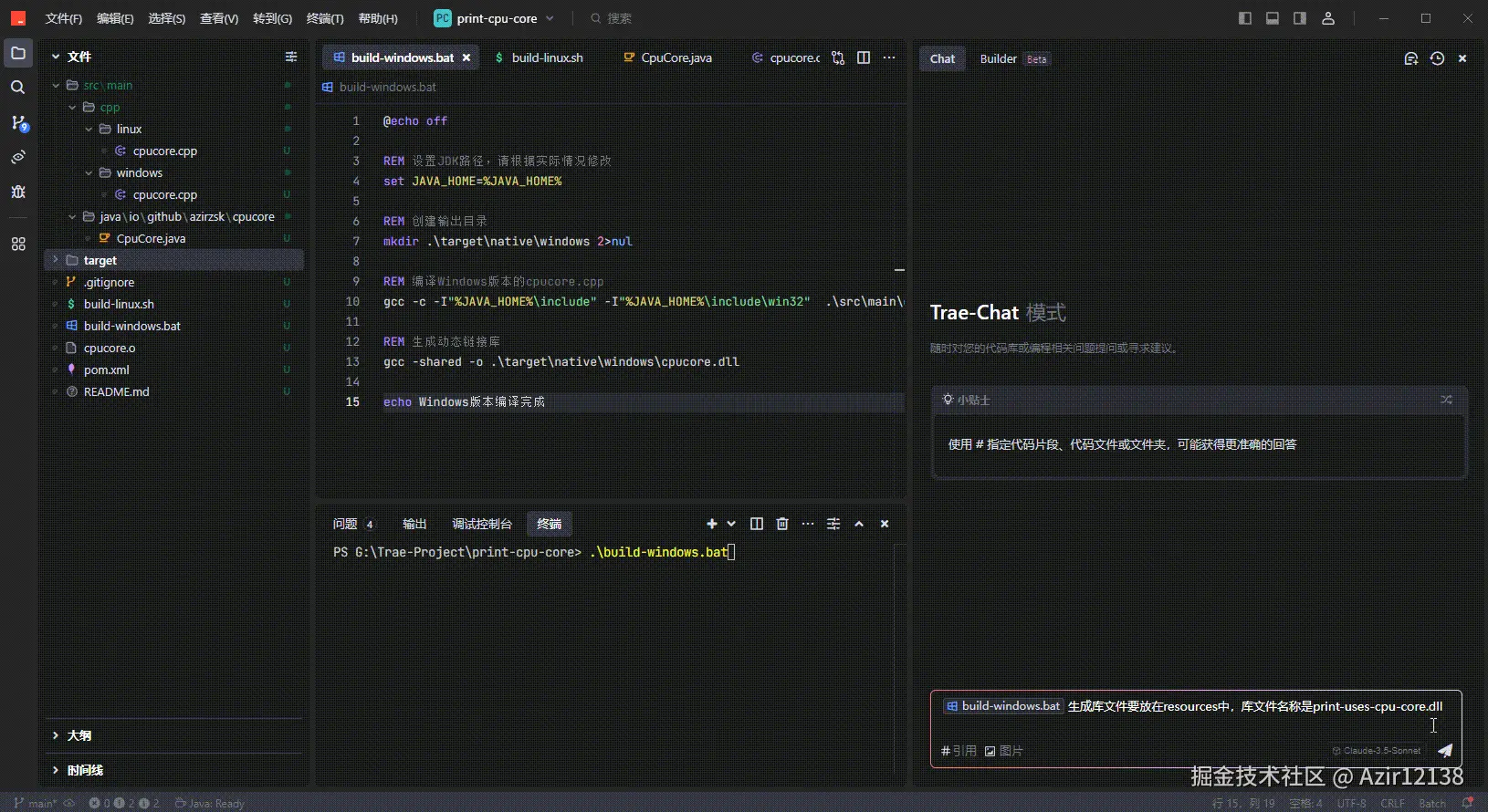Screen dimensions: 1488x812
Task: Click the explorer panel options icon
Action: (x=291, y=57)
